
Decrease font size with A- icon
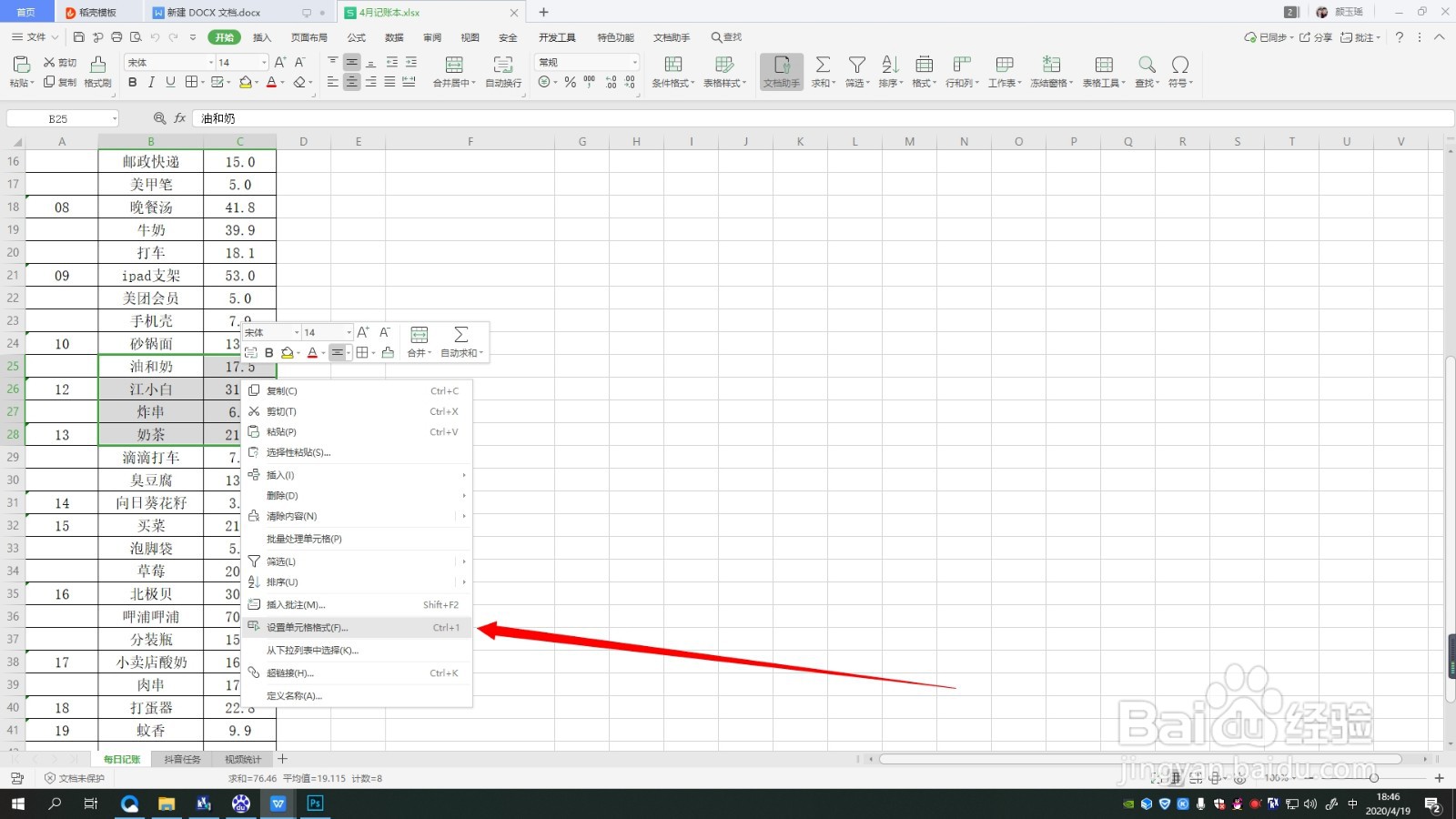click(x=299, y=62)
